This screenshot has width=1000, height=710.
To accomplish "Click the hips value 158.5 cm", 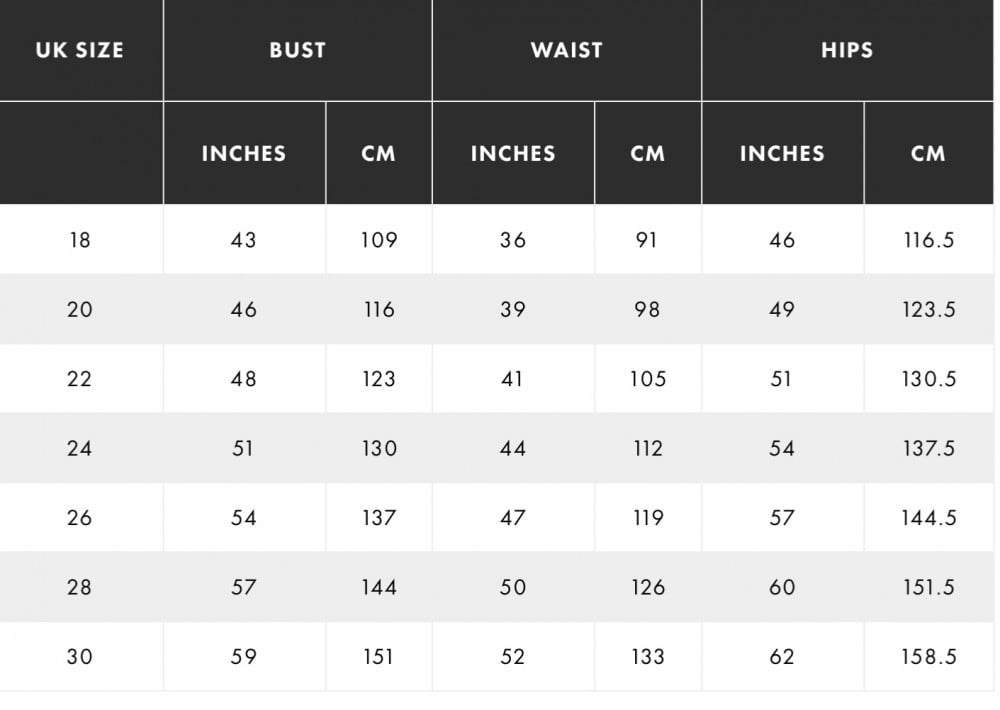I will [929, 656].
